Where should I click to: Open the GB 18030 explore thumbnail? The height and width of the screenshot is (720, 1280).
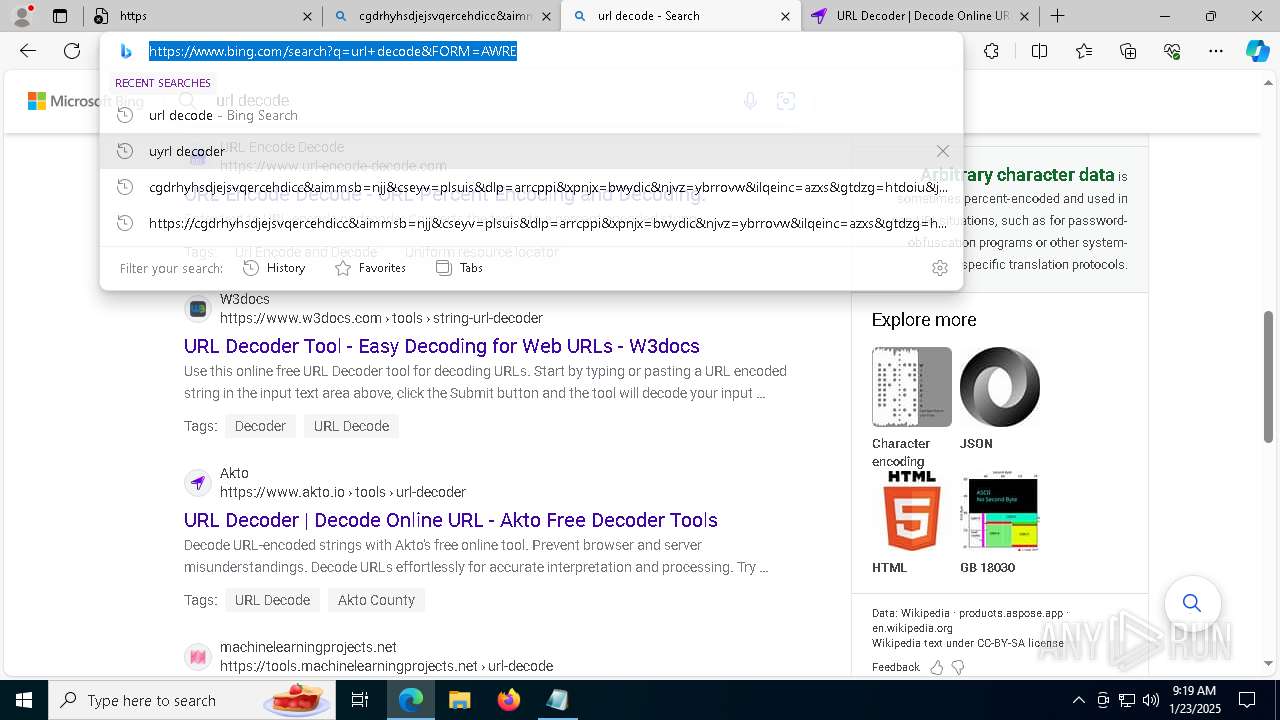[1000, 511]
